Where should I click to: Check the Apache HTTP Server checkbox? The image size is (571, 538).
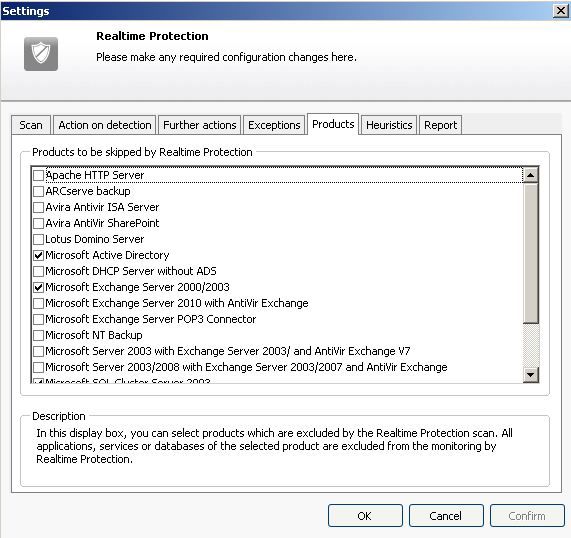pyautogui.click(x=38, y=175)
